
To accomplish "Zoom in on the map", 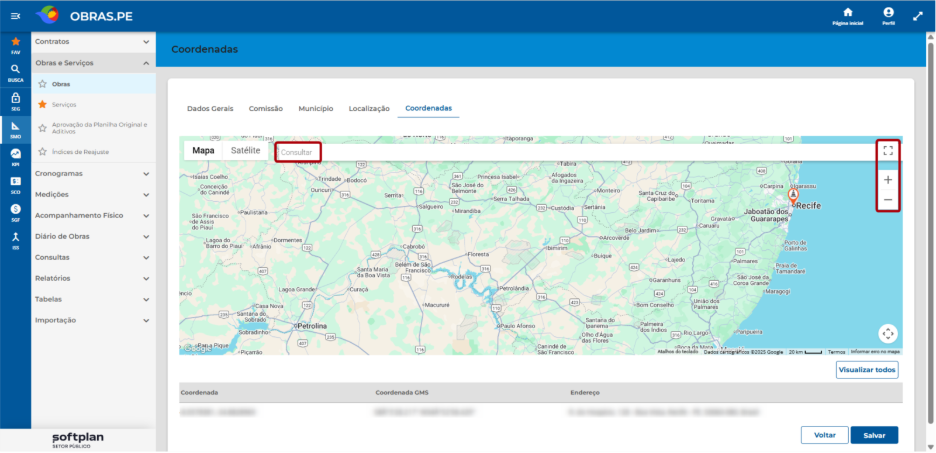I will point(888,180).
